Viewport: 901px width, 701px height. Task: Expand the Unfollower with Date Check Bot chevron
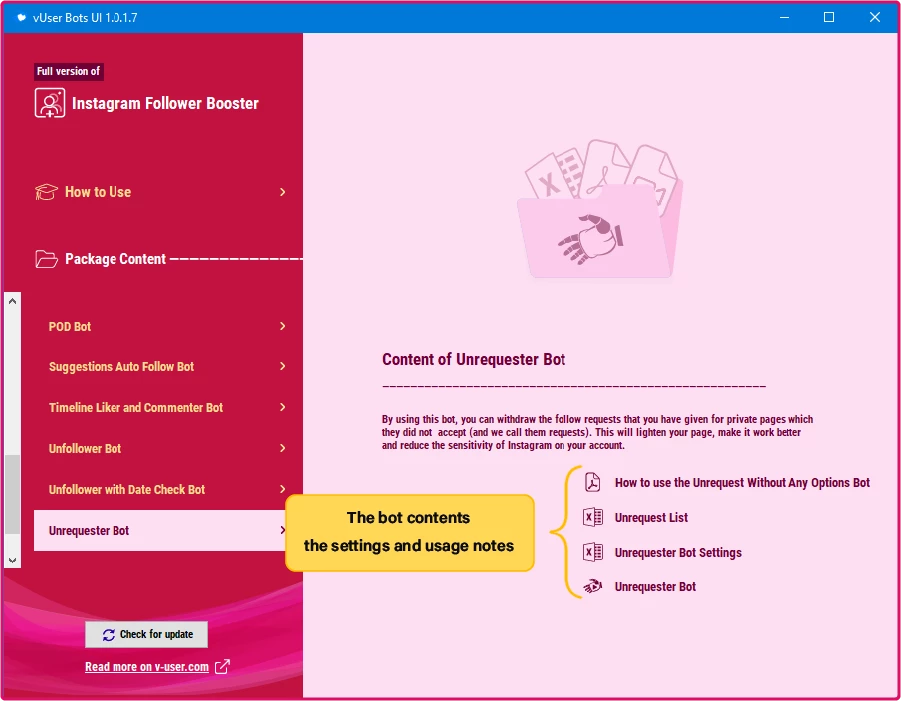click(x=282, y=490)
